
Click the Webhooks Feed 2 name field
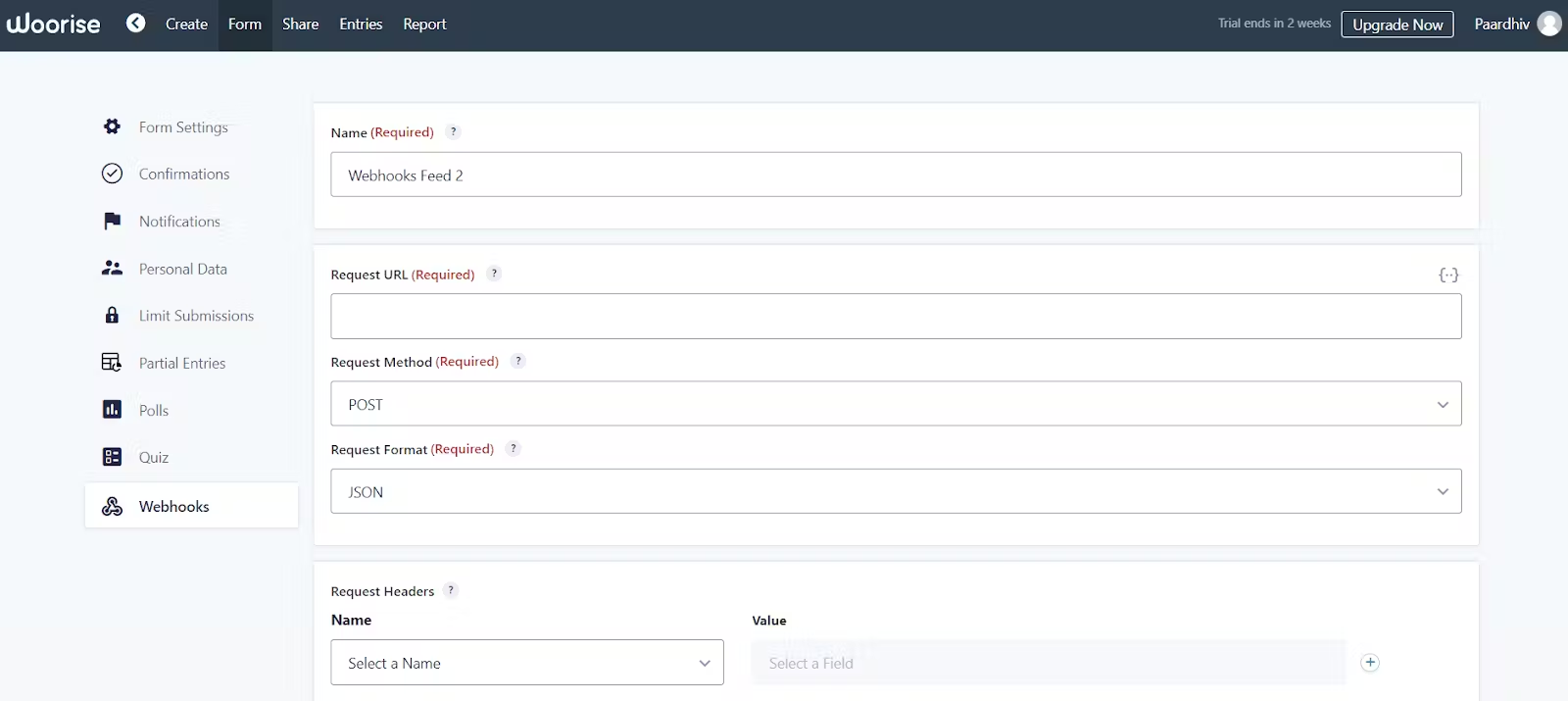point(896,175)
